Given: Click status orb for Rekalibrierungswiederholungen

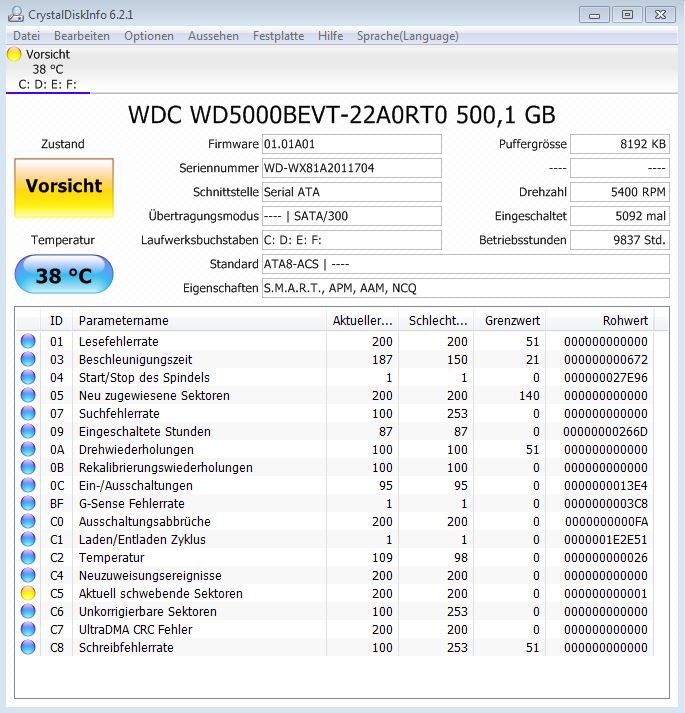Looking at the screenshot, I should tap(28, 467).
